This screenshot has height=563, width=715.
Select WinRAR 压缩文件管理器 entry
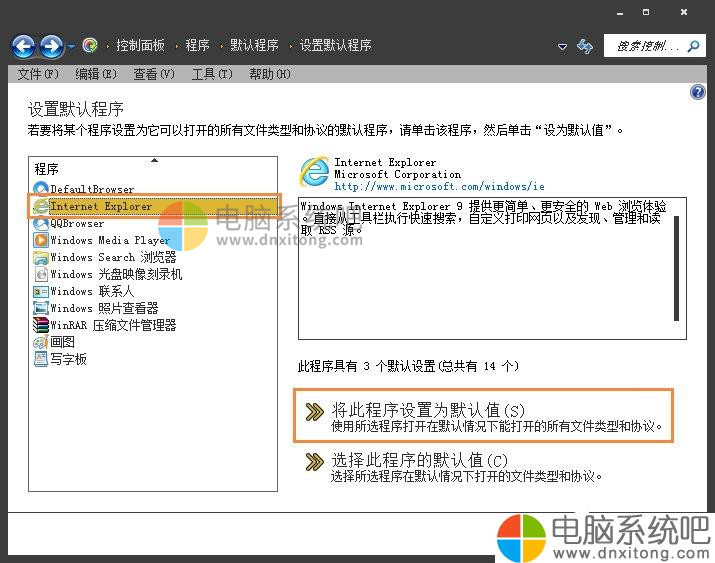[113, 325]
